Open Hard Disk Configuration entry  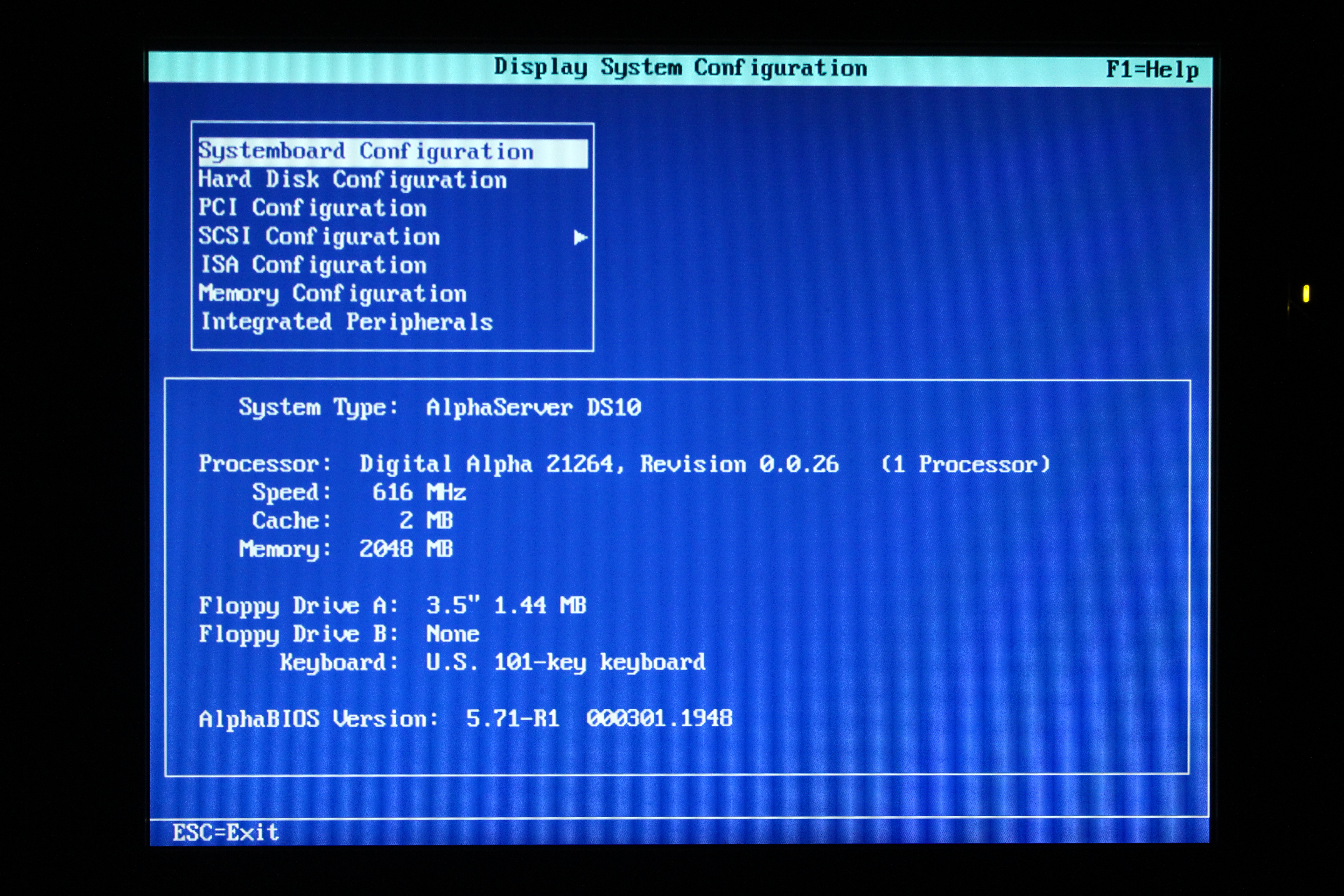pos(352,180)
